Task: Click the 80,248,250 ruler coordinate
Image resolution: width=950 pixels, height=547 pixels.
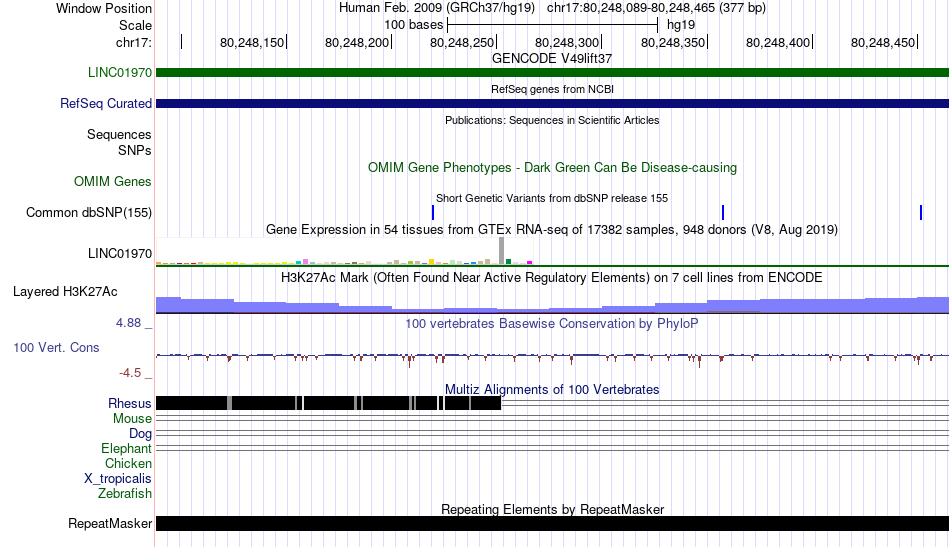Action: (x=462, y=42)
